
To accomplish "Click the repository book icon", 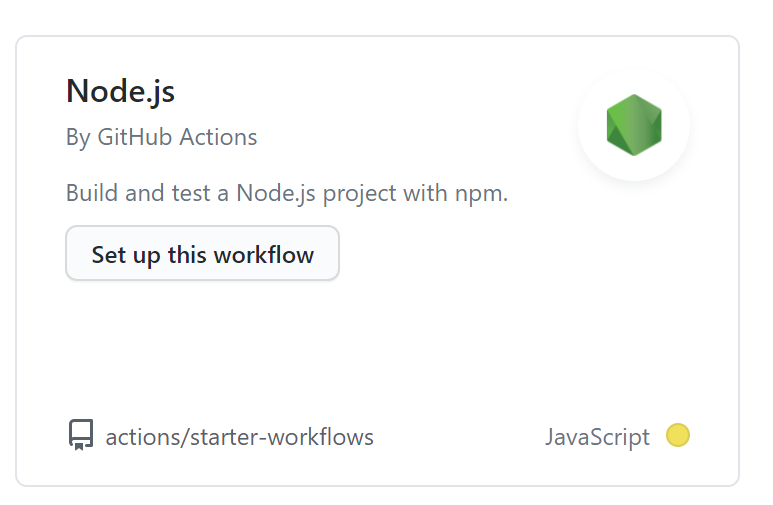I will [81, 435].
